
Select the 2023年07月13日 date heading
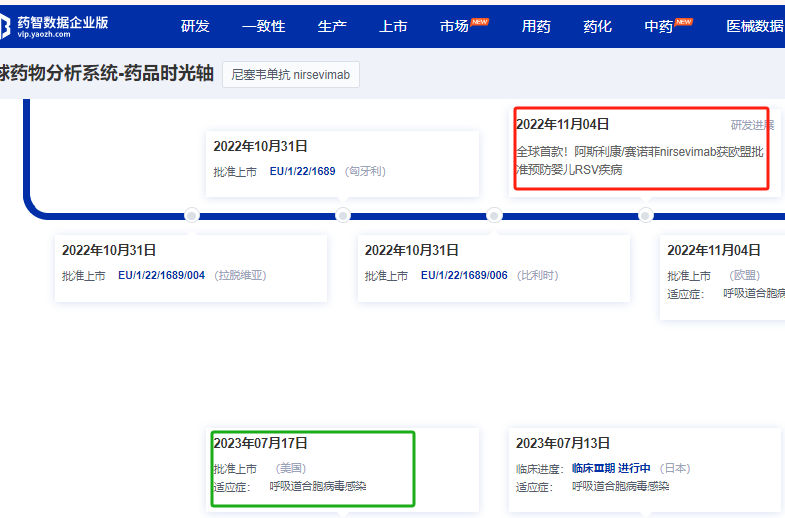[563, 443]
